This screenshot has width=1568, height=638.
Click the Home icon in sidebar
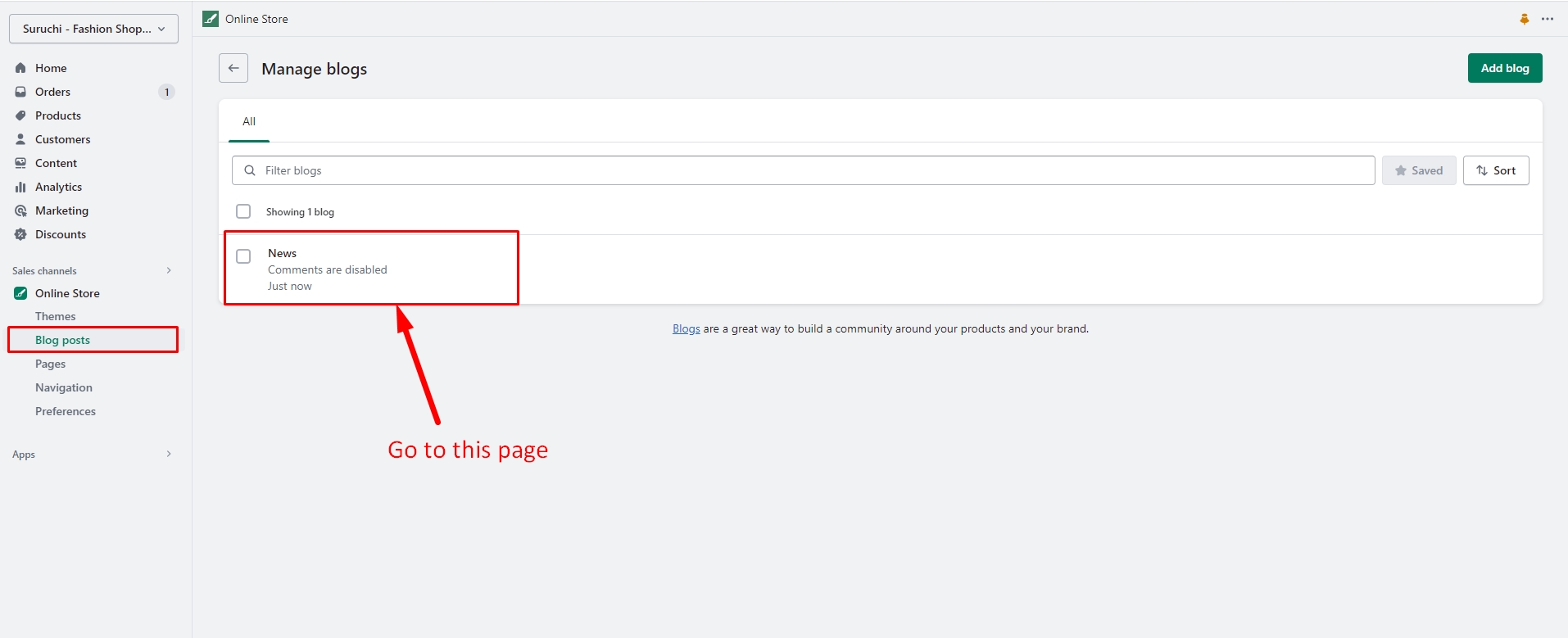click(20, 68)
